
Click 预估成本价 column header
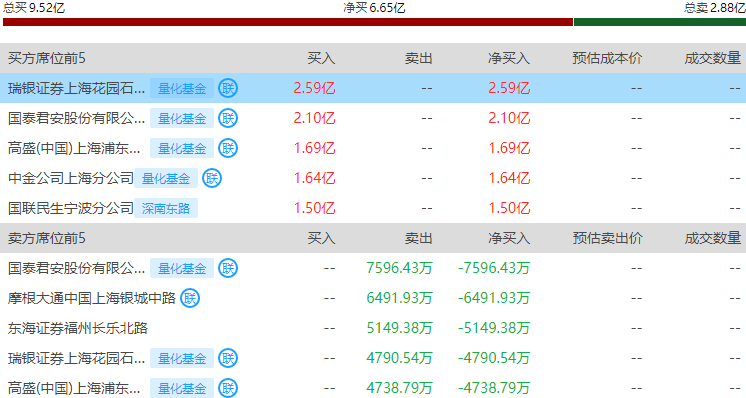pos(607,58)
